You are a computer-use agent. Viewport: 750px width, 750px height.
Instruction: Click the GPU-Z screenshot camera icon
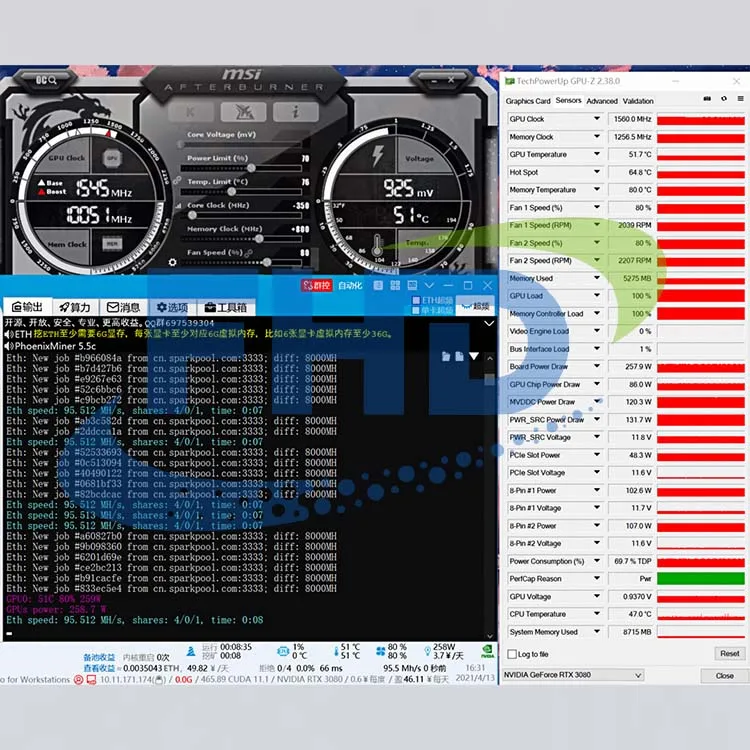click(x=708, y=100)
